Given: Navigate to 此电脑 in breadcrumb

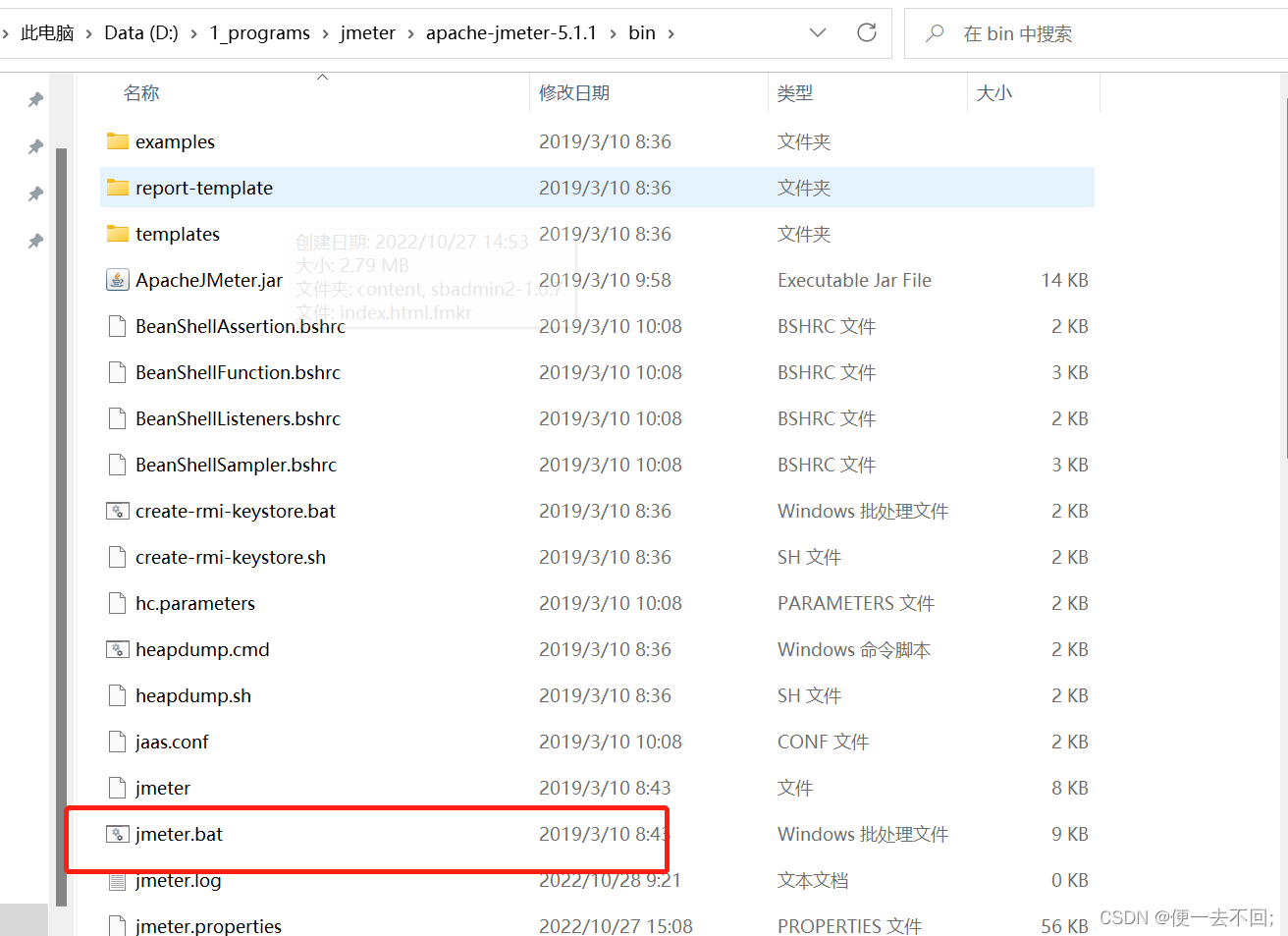Looking at the screenshot, I should click(47, 33).
